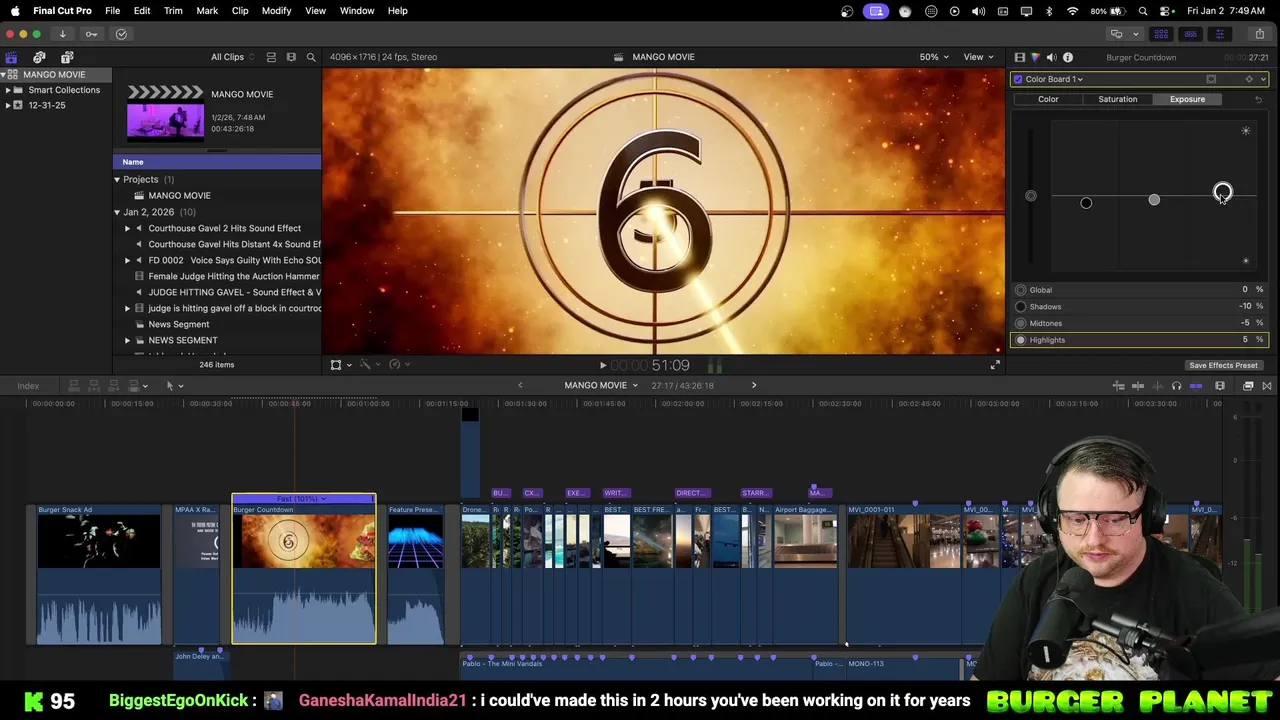1280x720 pixels.
Task: Open the viewer 50% zoom dropdown
Action: point(934,57)
